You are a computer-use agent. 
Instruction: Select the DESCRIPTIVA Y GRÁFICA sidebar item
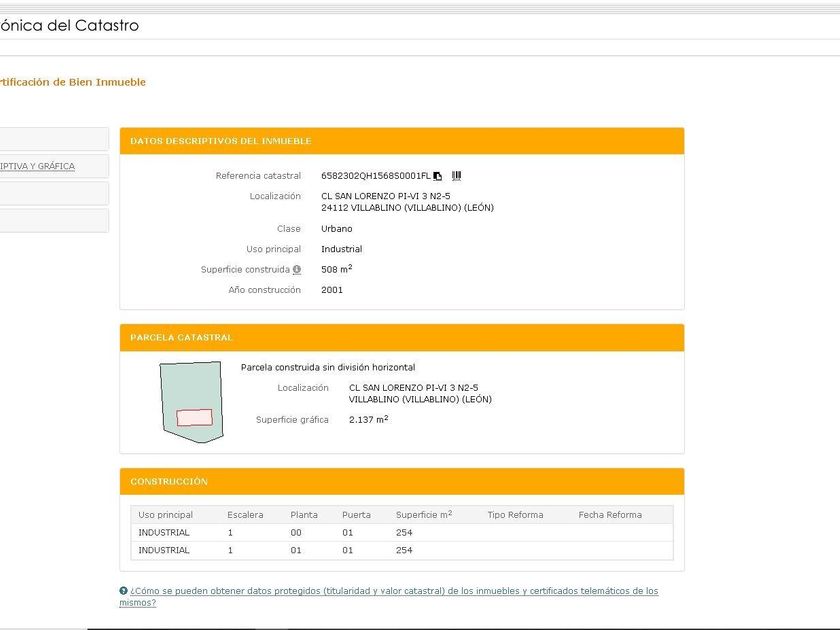pyautogui.click(x=40, y=166)
